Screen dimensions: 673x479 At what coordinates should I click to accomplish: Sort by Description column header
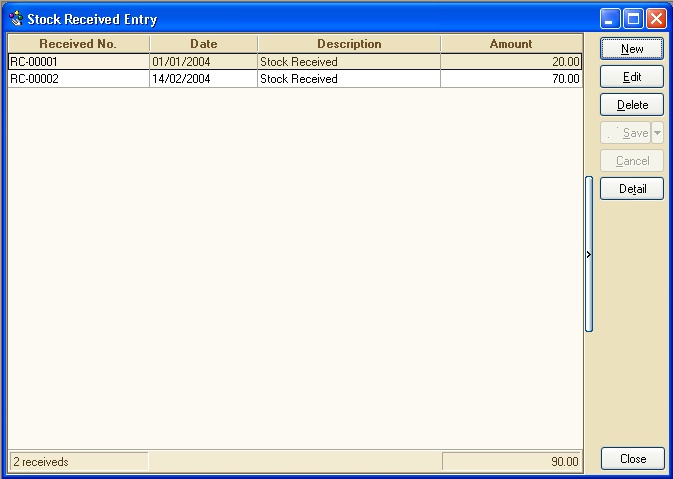[x=349, y=44]
